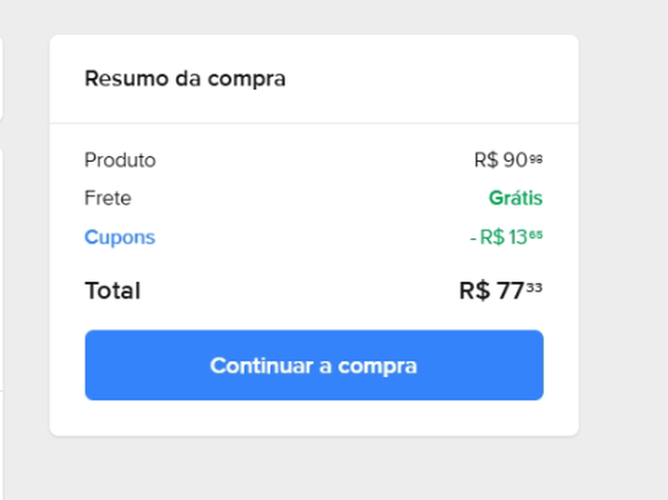Click the superscript 65 cents of coupon discount
The image size is (668, 500).
(x=536, y=235)
